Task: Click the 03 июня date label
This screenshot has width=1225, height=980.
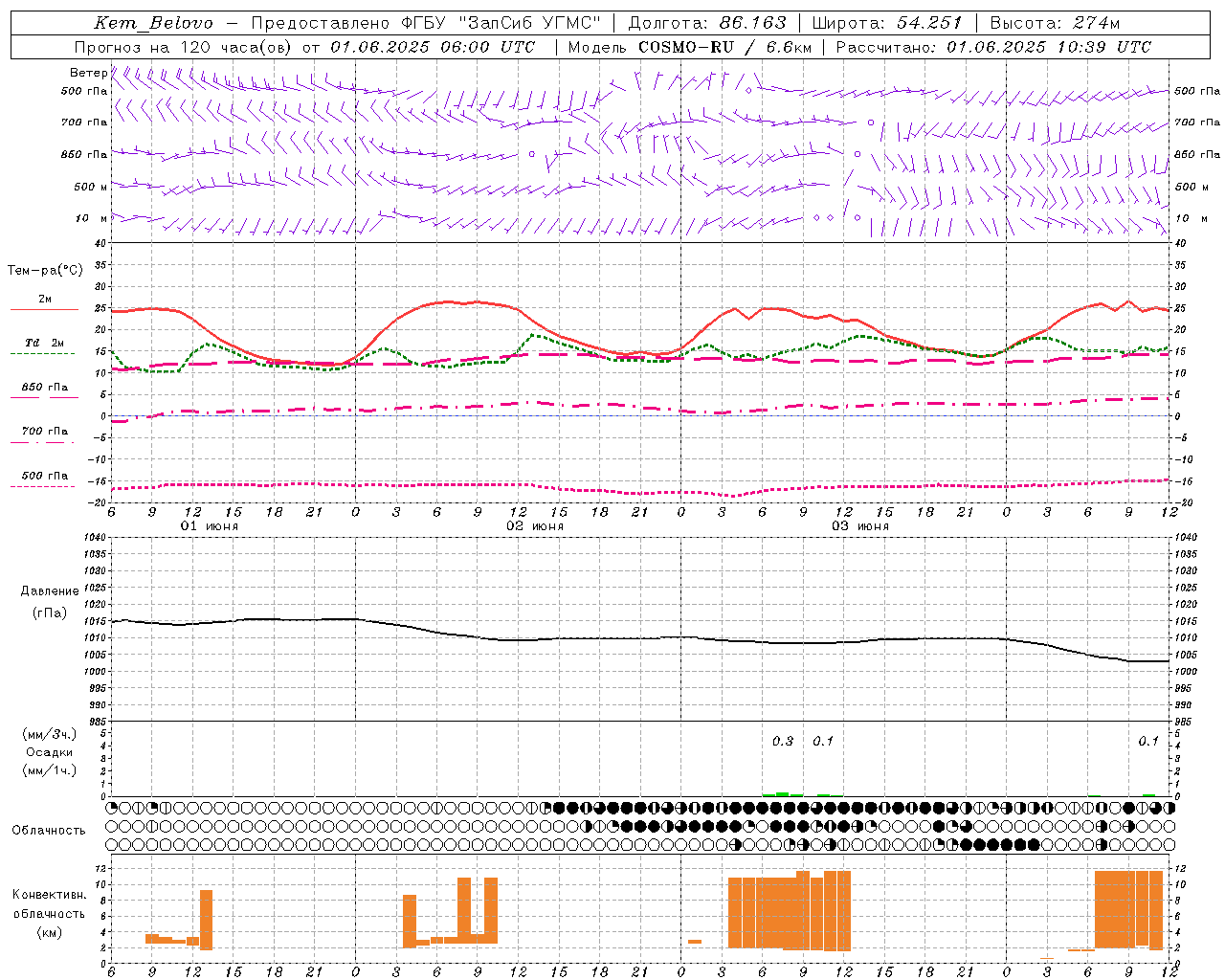Action: [860, 526]
